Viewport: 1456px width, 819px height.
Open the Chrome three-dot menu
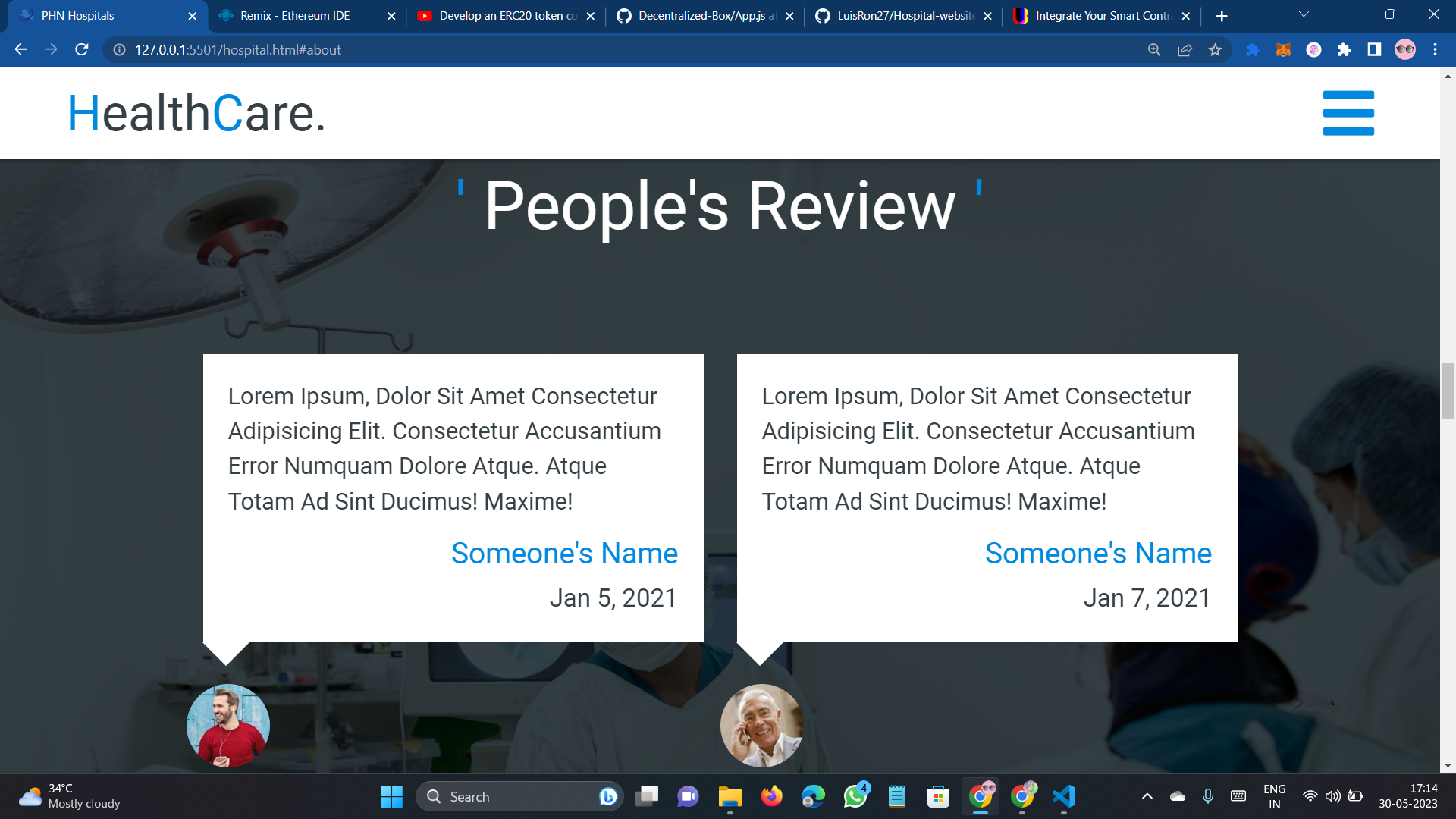click(1434, 49)
